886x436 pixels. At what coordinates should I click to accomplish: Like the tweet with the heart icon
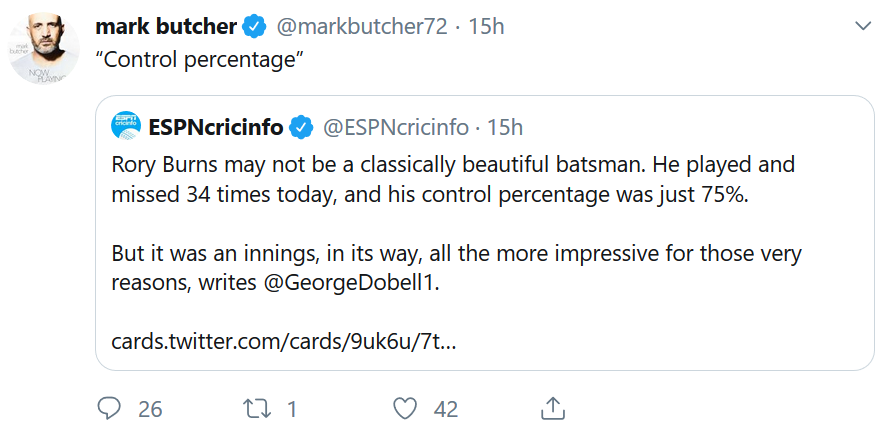[404, 409]
